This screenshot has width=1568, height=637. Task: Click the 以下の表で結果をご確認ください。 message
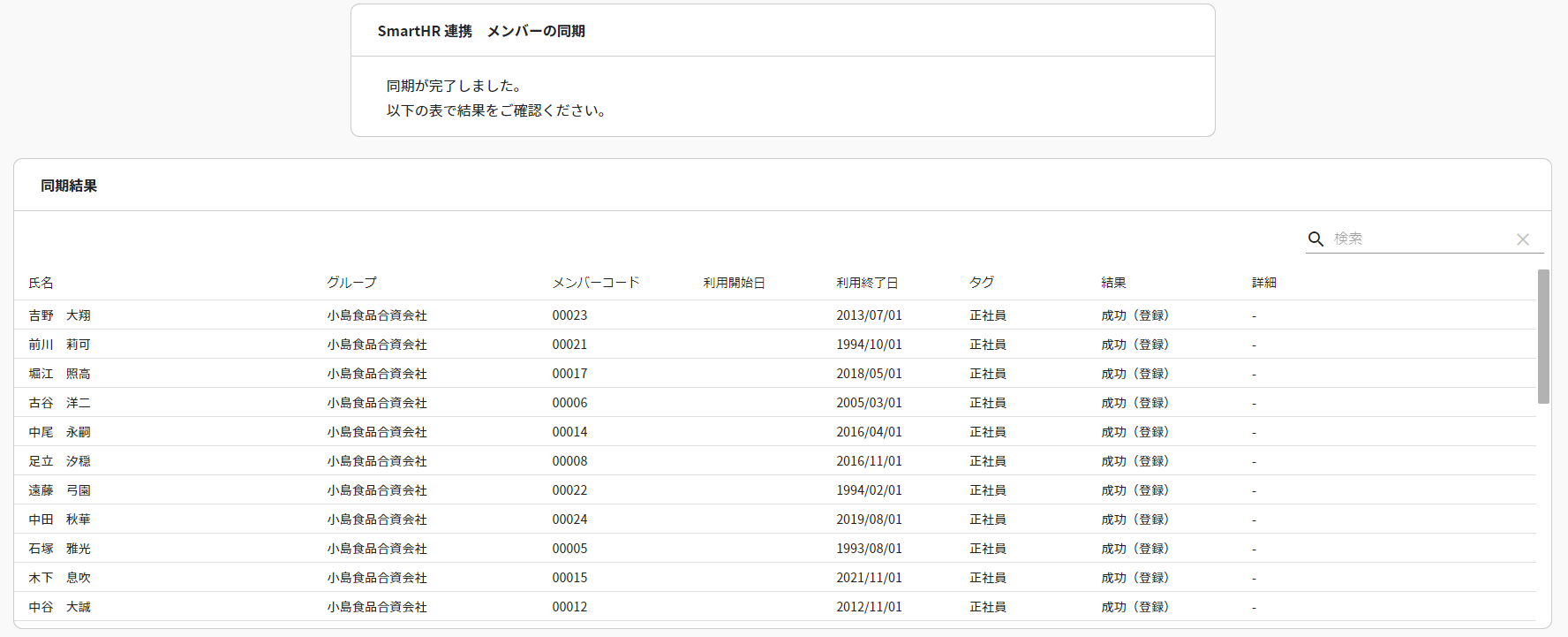[496, 110]
